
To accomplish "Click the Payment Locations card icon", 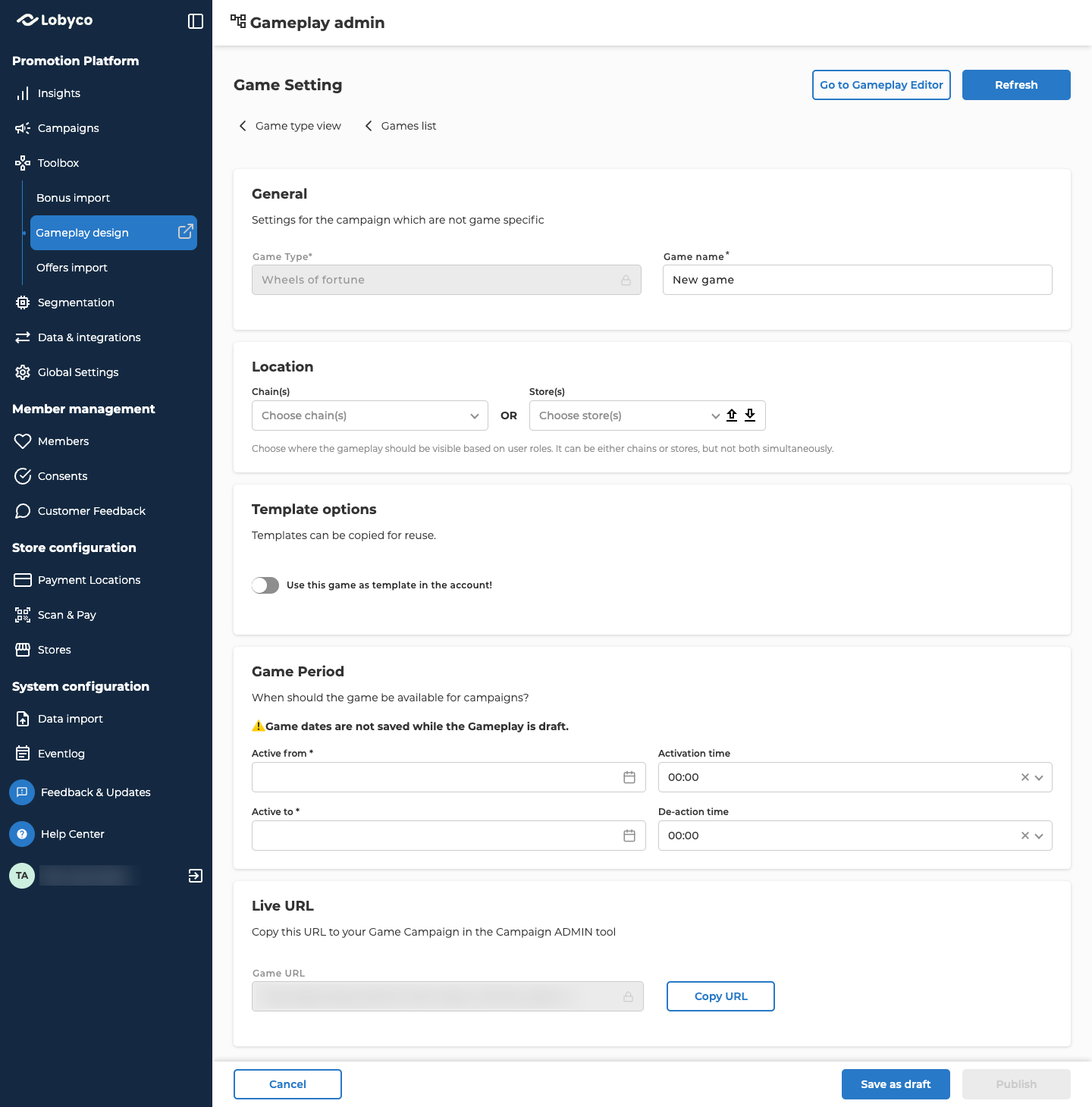I will click(x=23, y=580).
